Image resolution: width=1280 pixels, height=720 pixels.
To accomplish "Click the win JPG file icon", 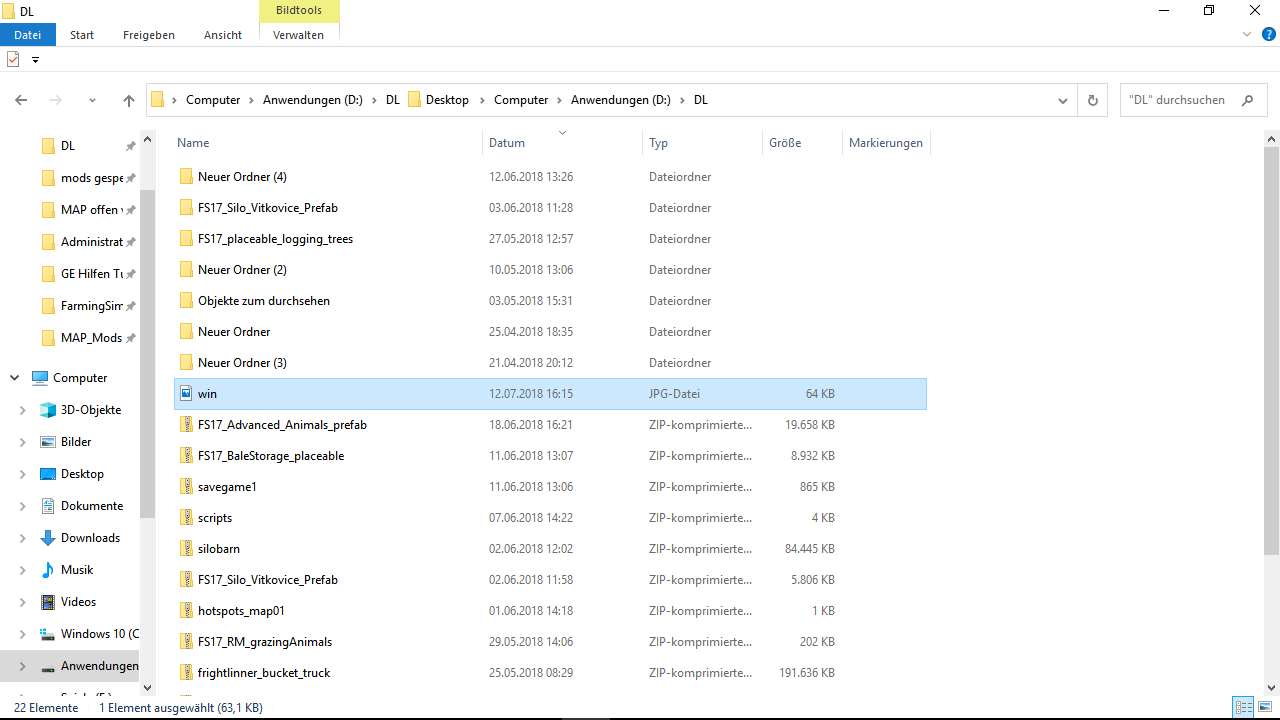I will [x=185, y=394].
